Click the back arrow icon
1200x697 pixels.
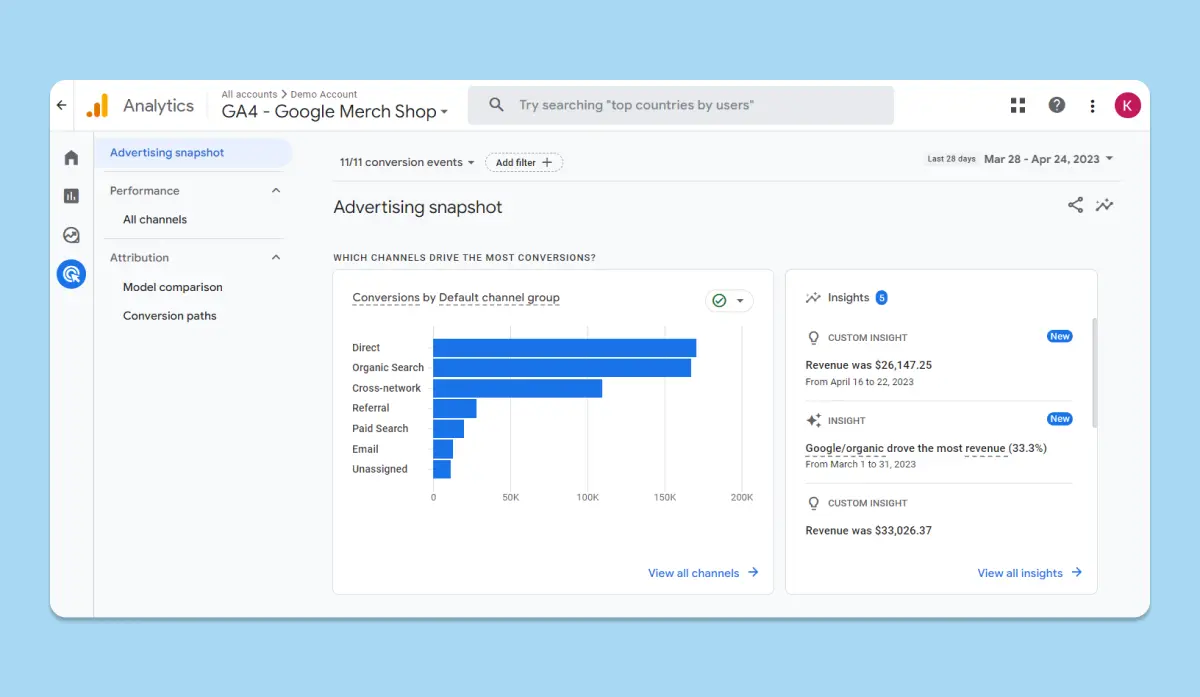click(x=62, y=105)
